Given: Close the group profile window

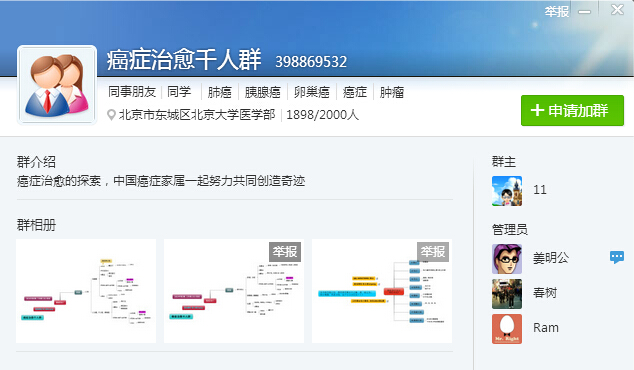Looking at the screenshot, I should (617, 10).
